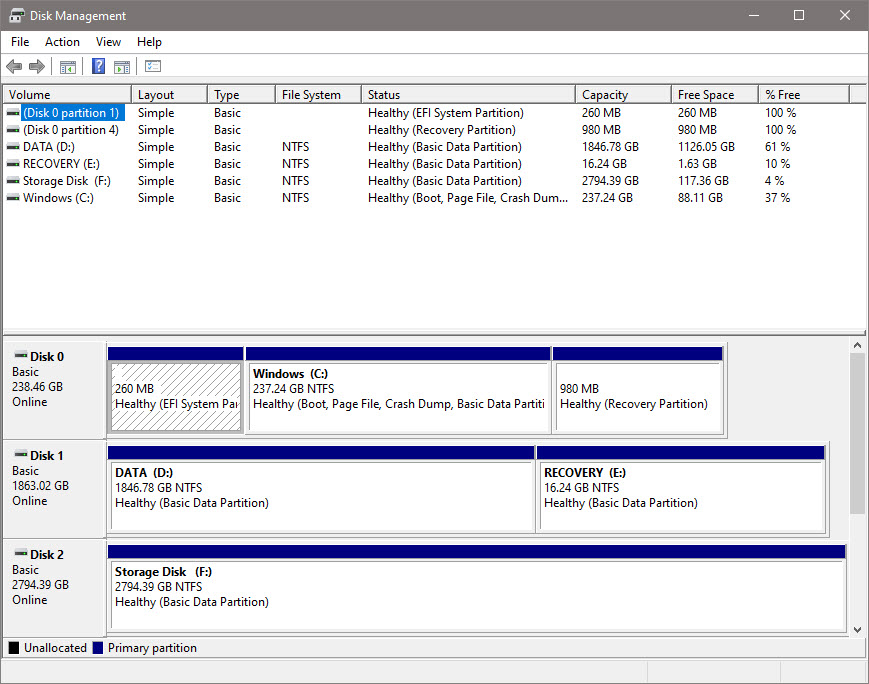The image size is (869, 684).
Task: Click the disk pane vertical scrollbar thumb
Action: pyautogui.click(x=857, y=433)
